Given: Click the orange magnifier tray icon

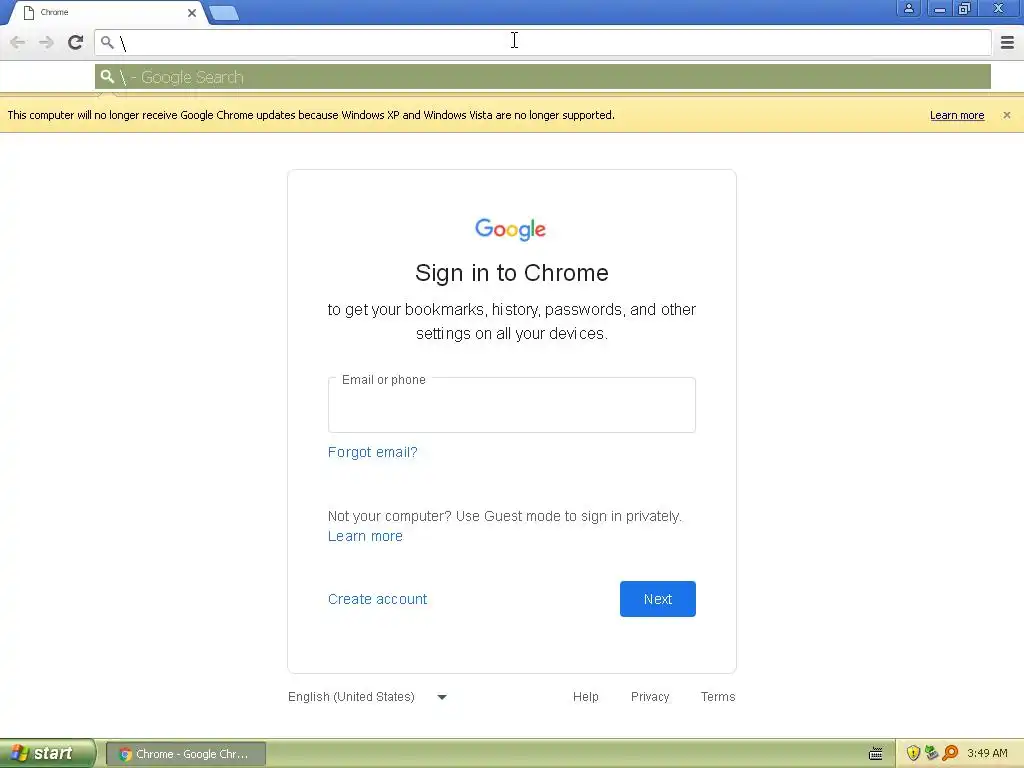Looking at the screenshot, I should pyautogui.click(x=950, y=753).
